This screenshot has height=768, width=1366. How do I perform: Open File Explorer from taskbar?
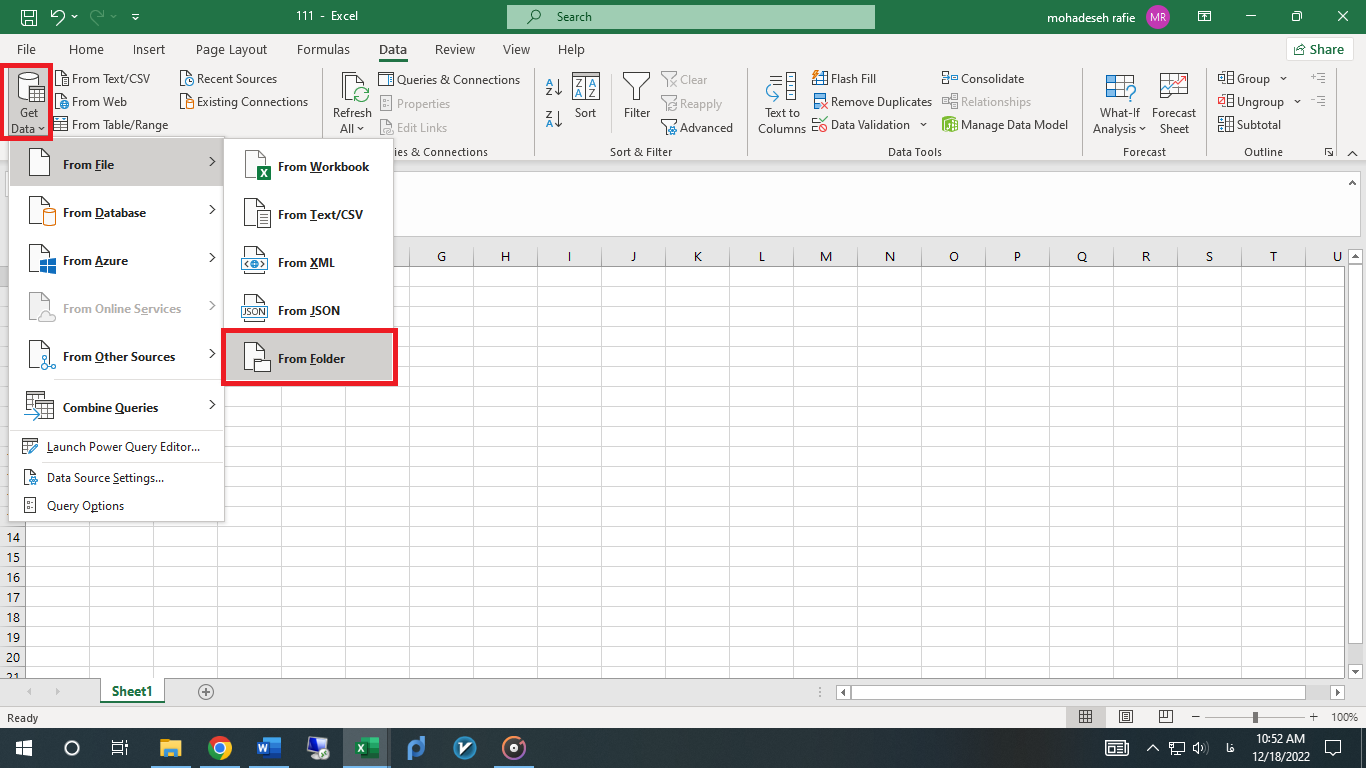tap(171, 748)
